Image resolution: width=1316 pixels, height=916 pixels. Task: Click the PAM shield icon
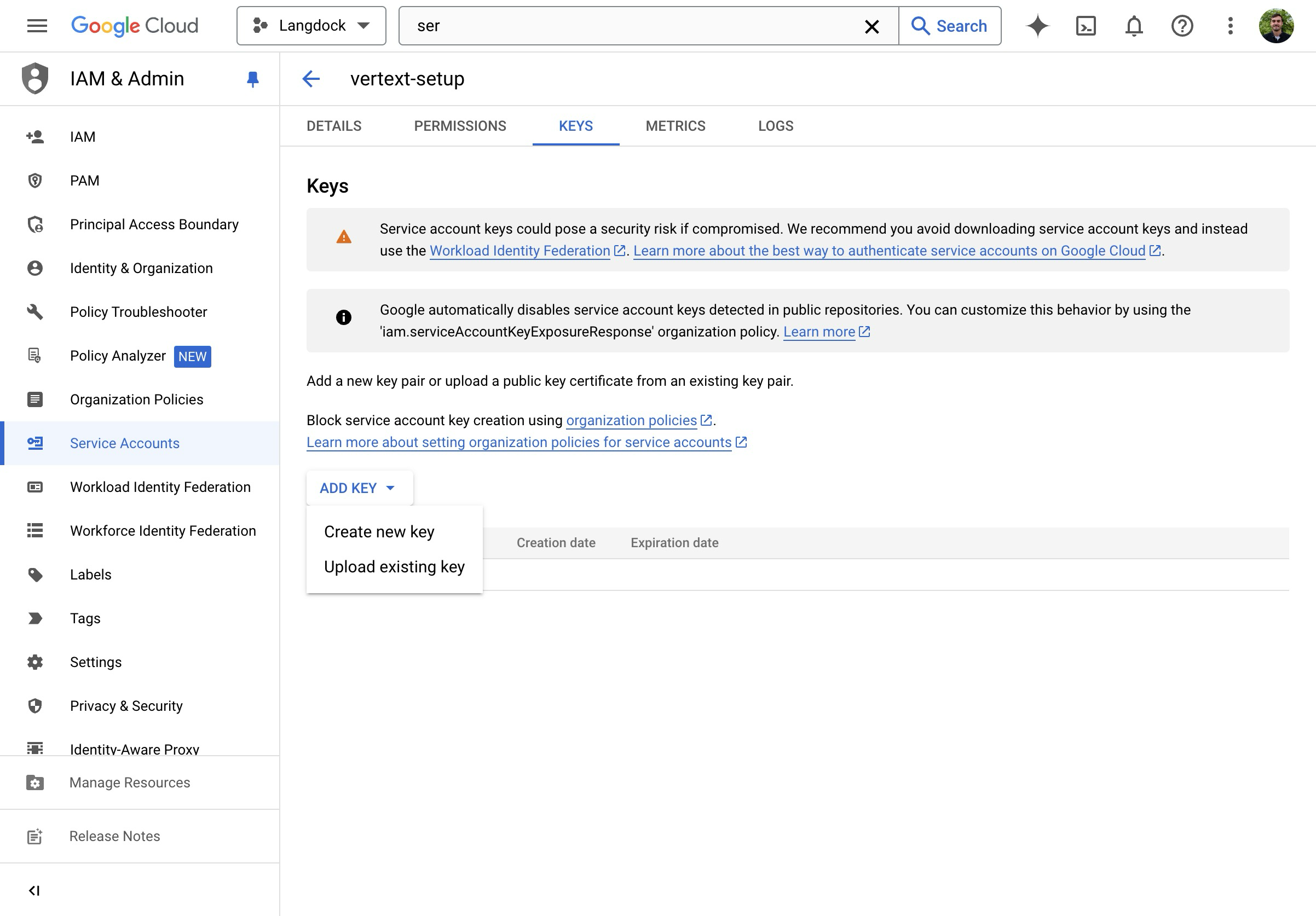coord(35,181)
